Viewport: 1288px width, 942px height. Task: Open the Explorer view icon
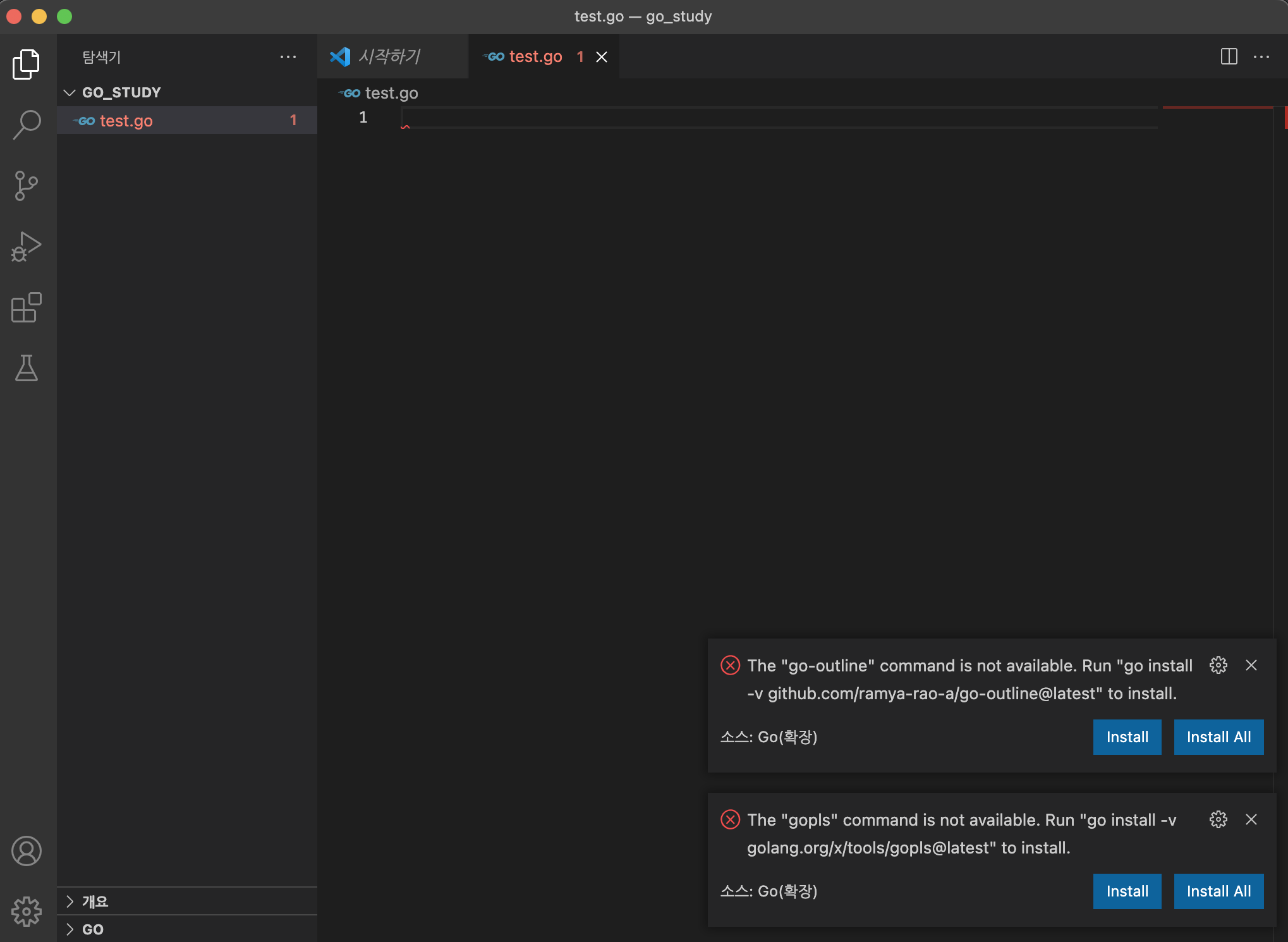[x=26, y=64]
